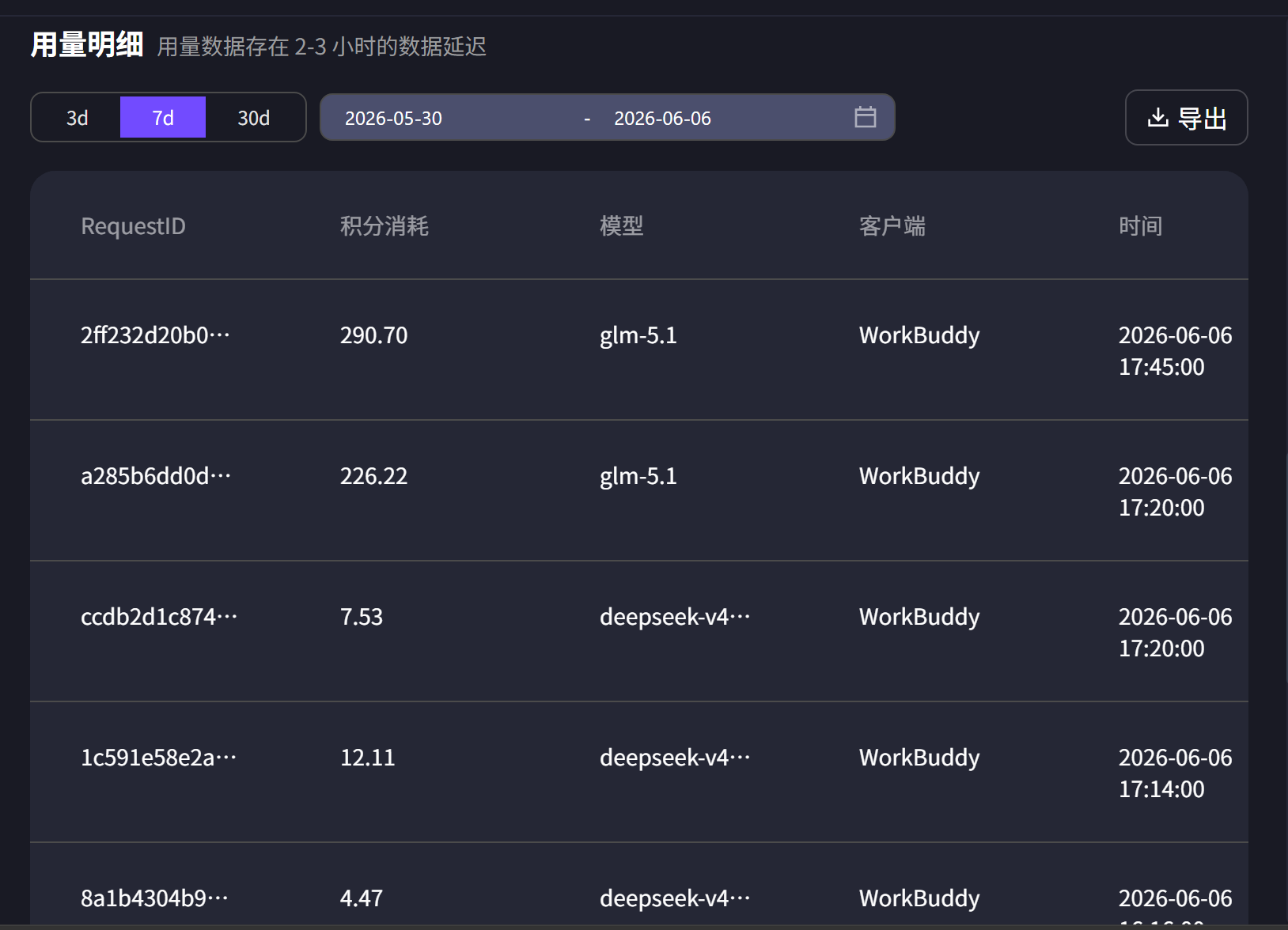Select request ID 2ff232d20b0…

pos(155,335)
